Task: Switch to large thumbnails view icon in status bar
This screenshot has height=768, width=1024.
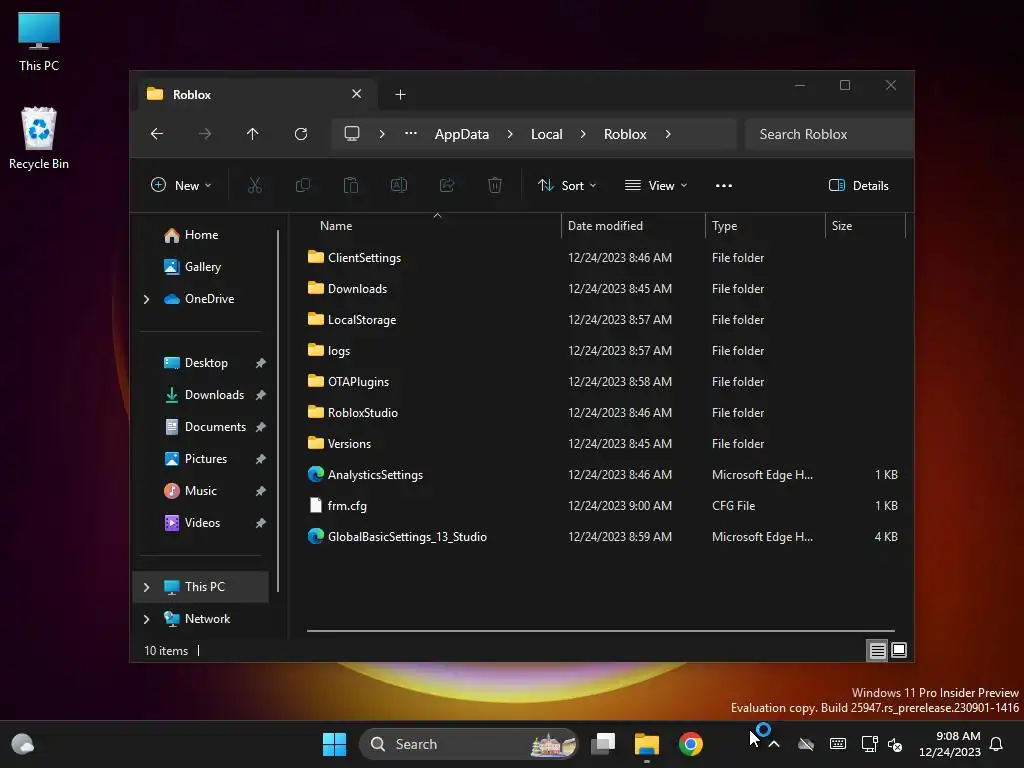Action: [x=899, y=650]
